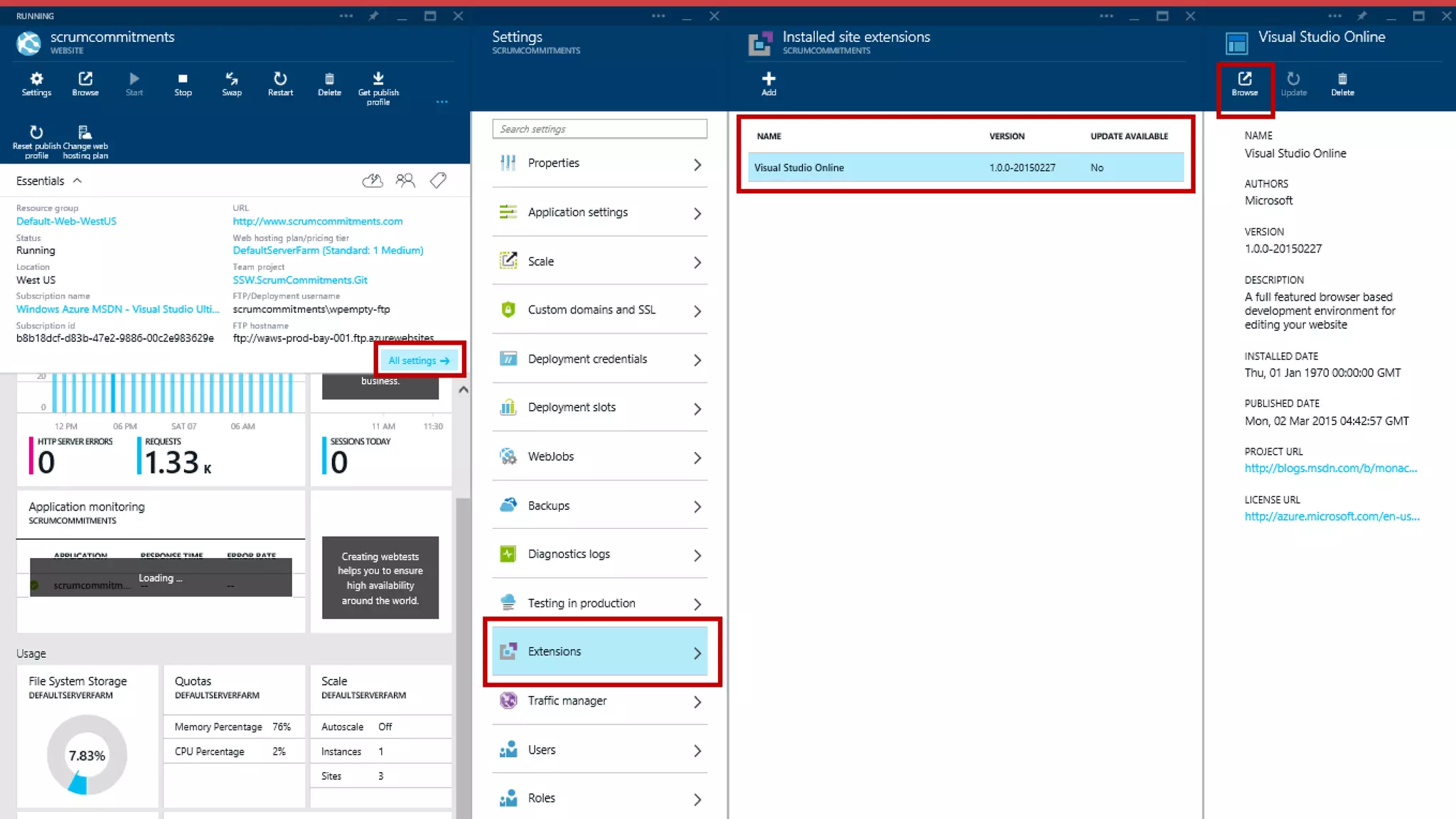Click the tags icon in Essentials
Viewport: 1456px width, 819px height.
[x=438, y=181]
